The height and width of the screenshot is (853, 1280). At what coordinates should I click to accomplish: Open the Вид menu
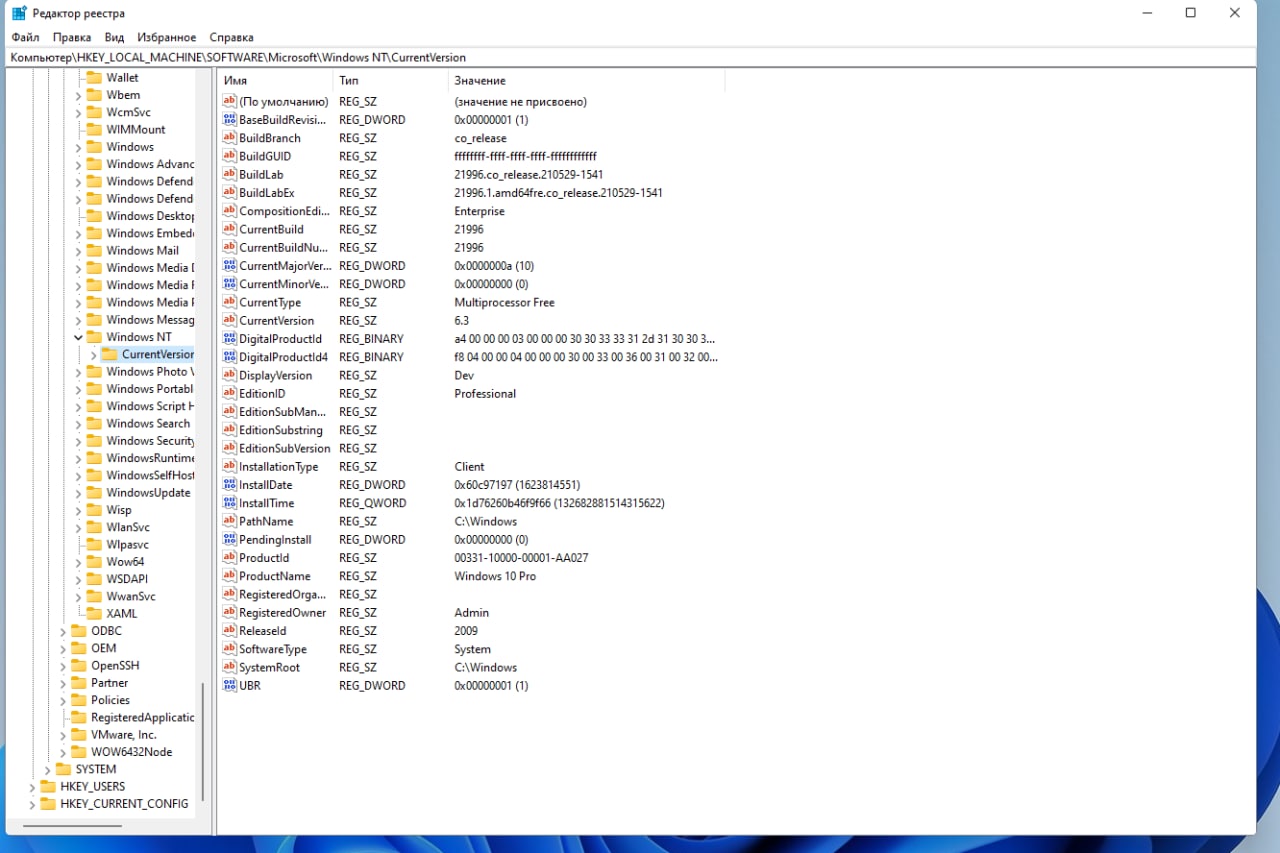114,37
